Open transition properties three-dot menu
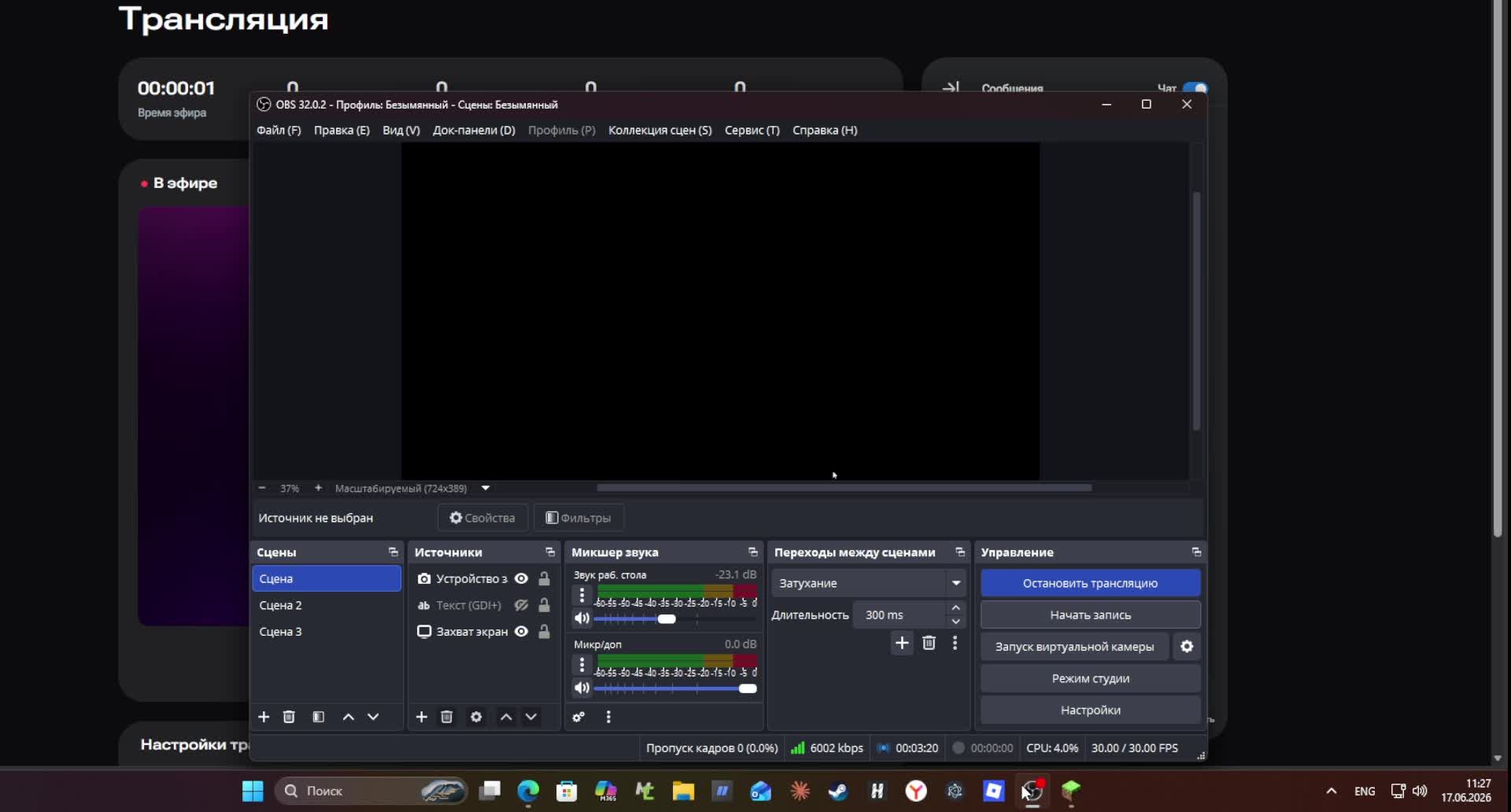The width and height of the screenshot is (1511, 812). pos(955,643)
